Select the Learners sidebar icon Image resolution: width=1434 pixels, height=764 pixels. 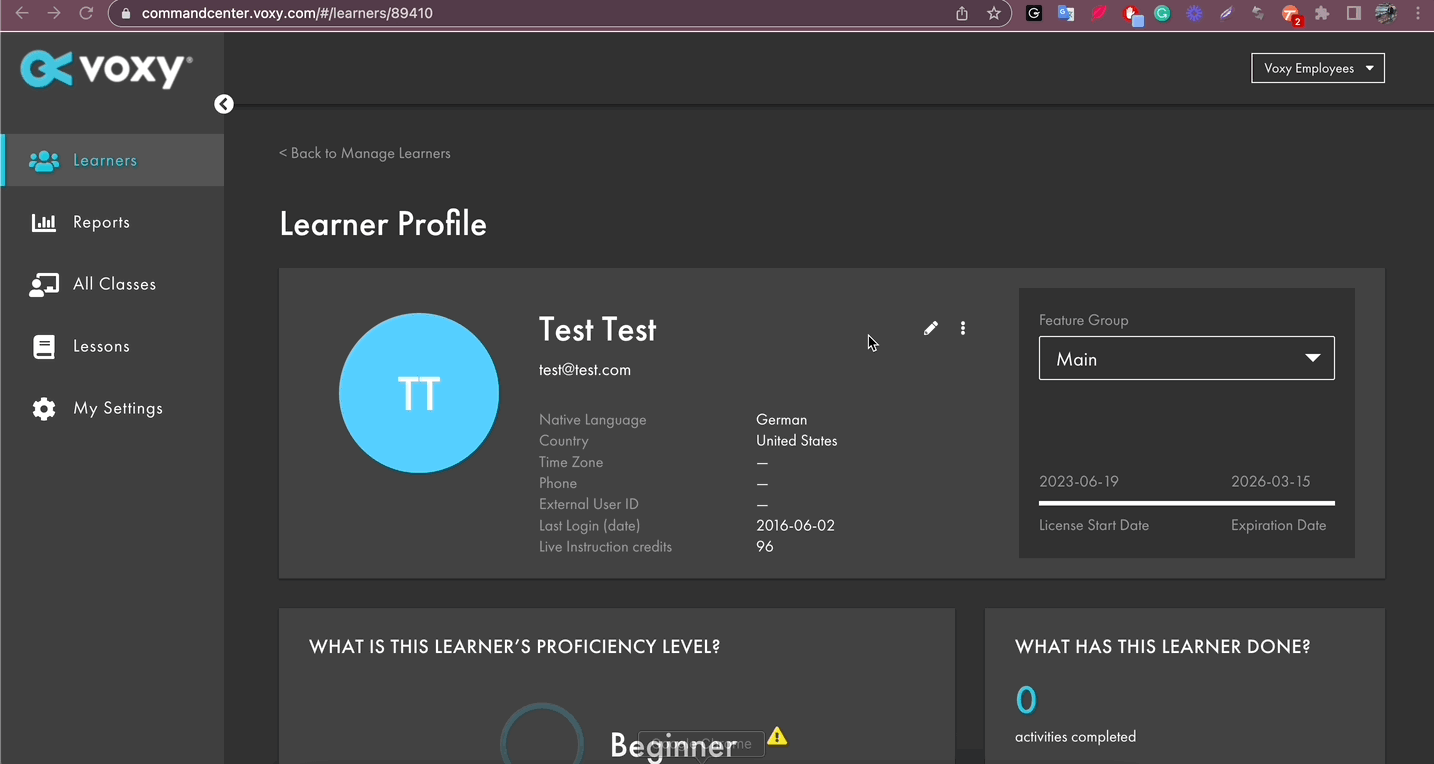click(x=44, y=160)
